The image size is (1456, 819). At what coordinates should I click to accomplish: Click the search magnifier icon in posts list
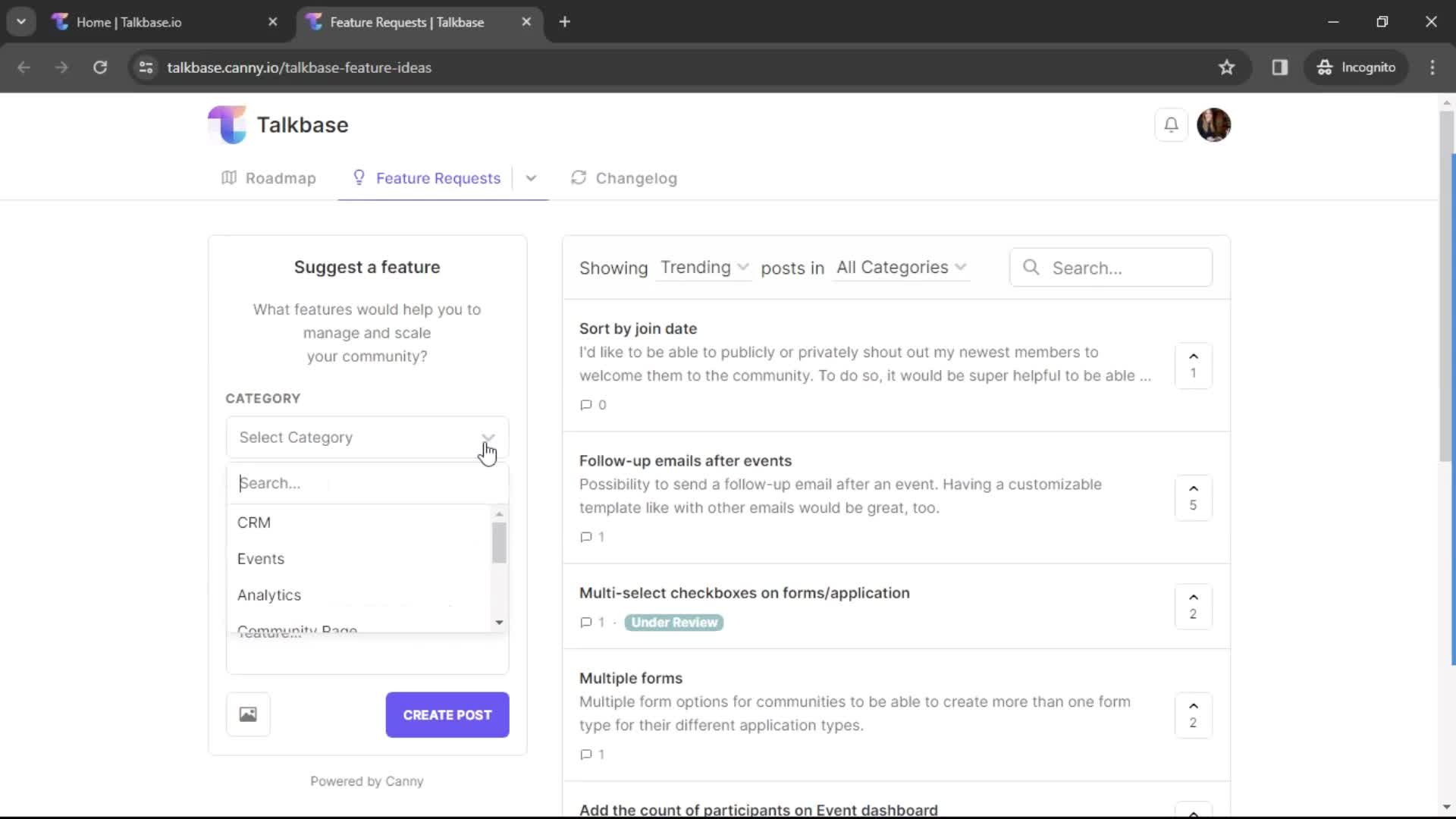coord(1031,268)
